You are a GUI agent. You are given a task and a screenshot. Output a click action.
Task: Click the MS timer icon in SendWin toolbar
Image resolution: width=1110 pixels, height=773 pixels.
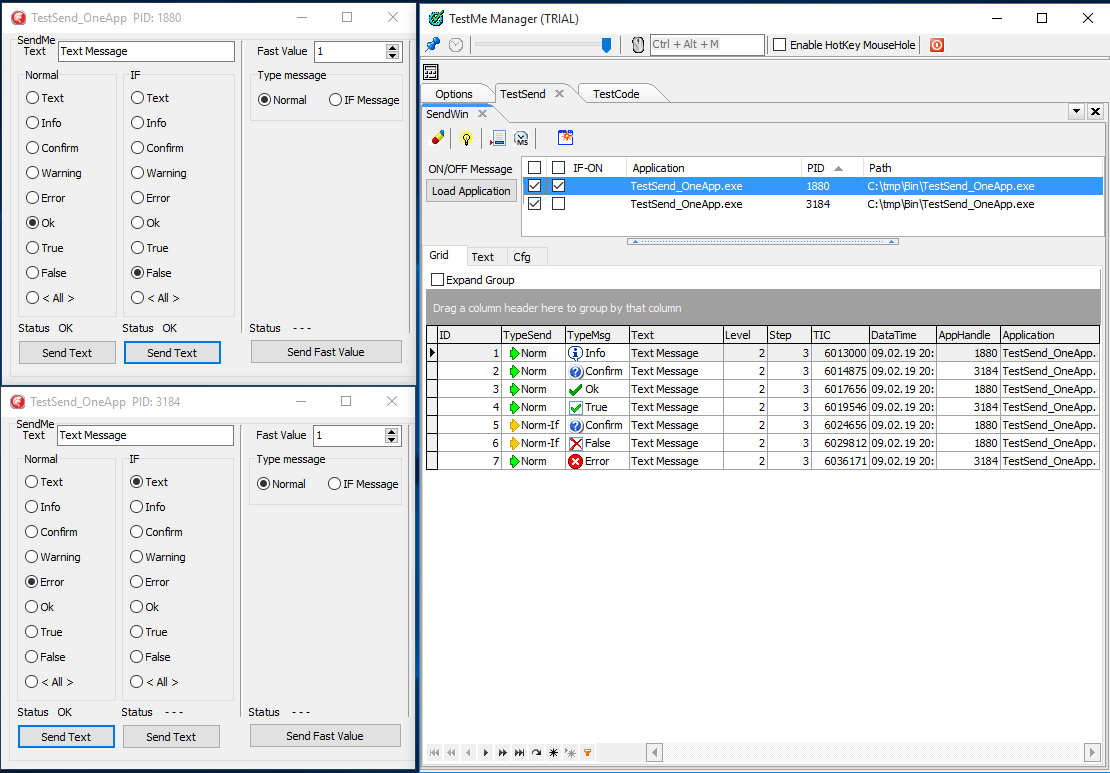tap(521, 138)
